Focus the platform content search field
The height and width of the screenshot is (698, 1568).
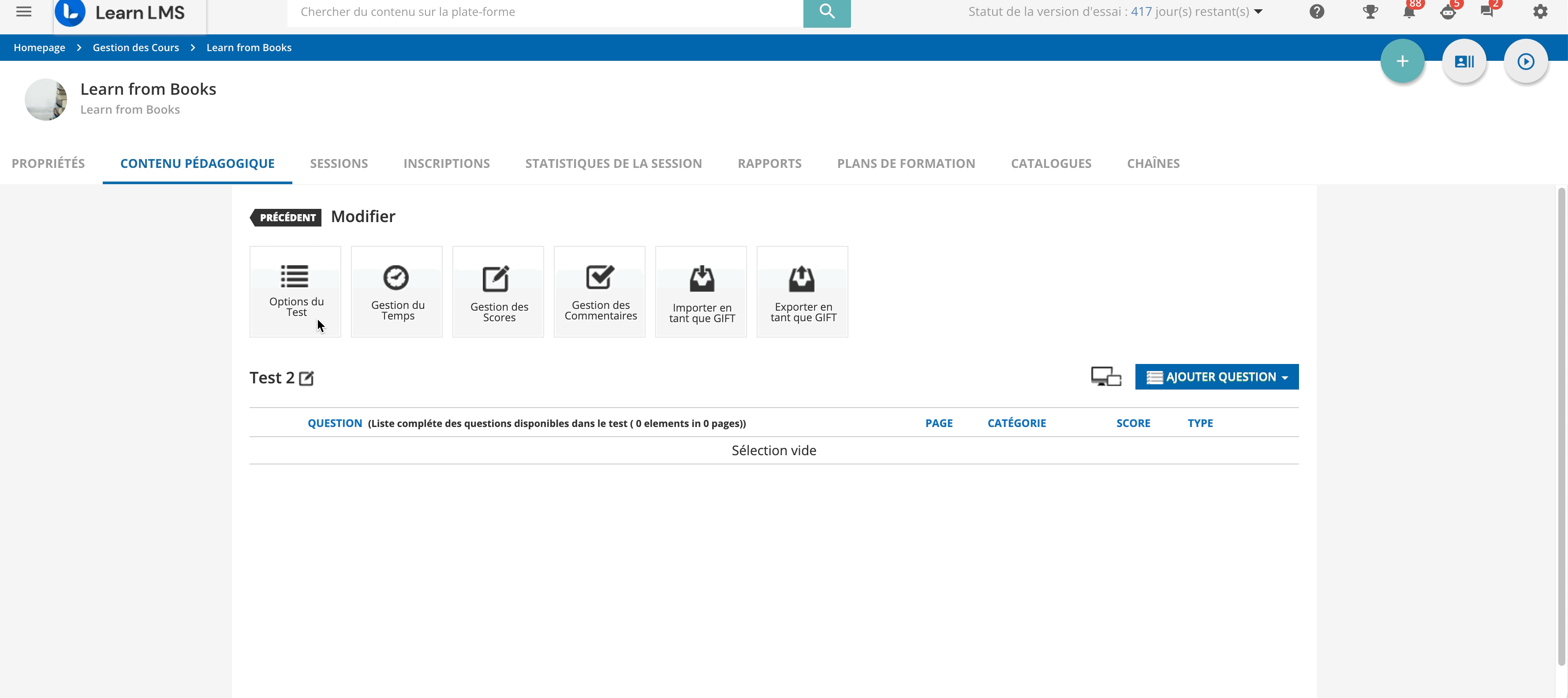coord(545,12)
